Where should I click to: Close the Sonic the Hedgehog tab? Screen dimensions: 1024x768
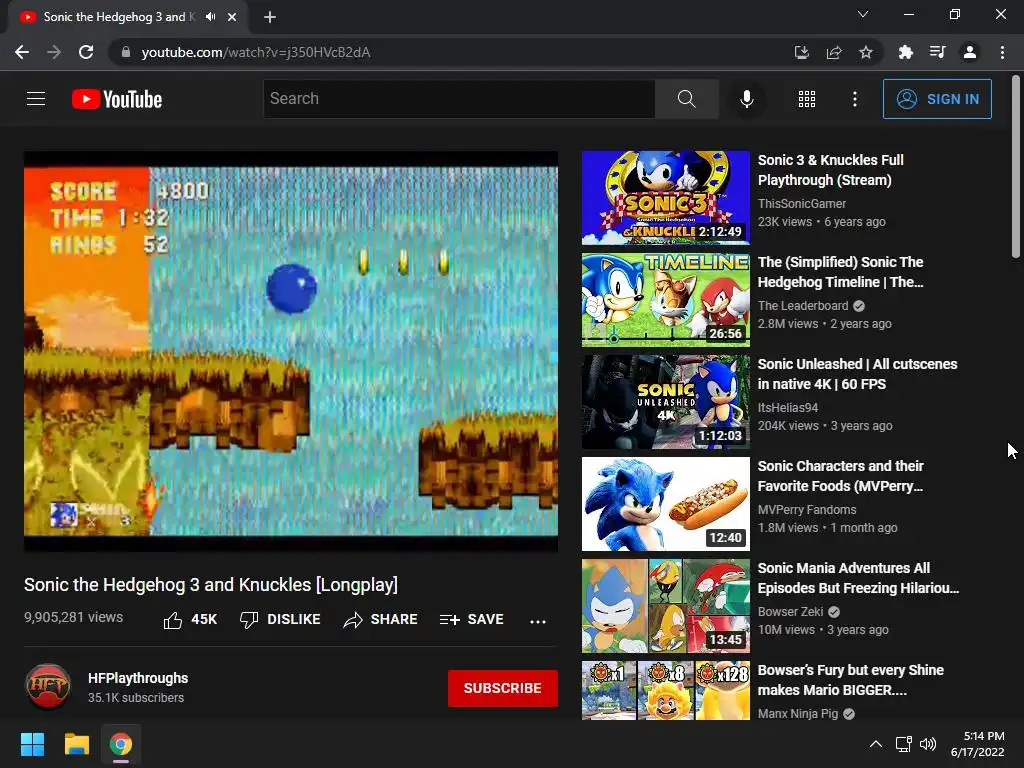232,17
